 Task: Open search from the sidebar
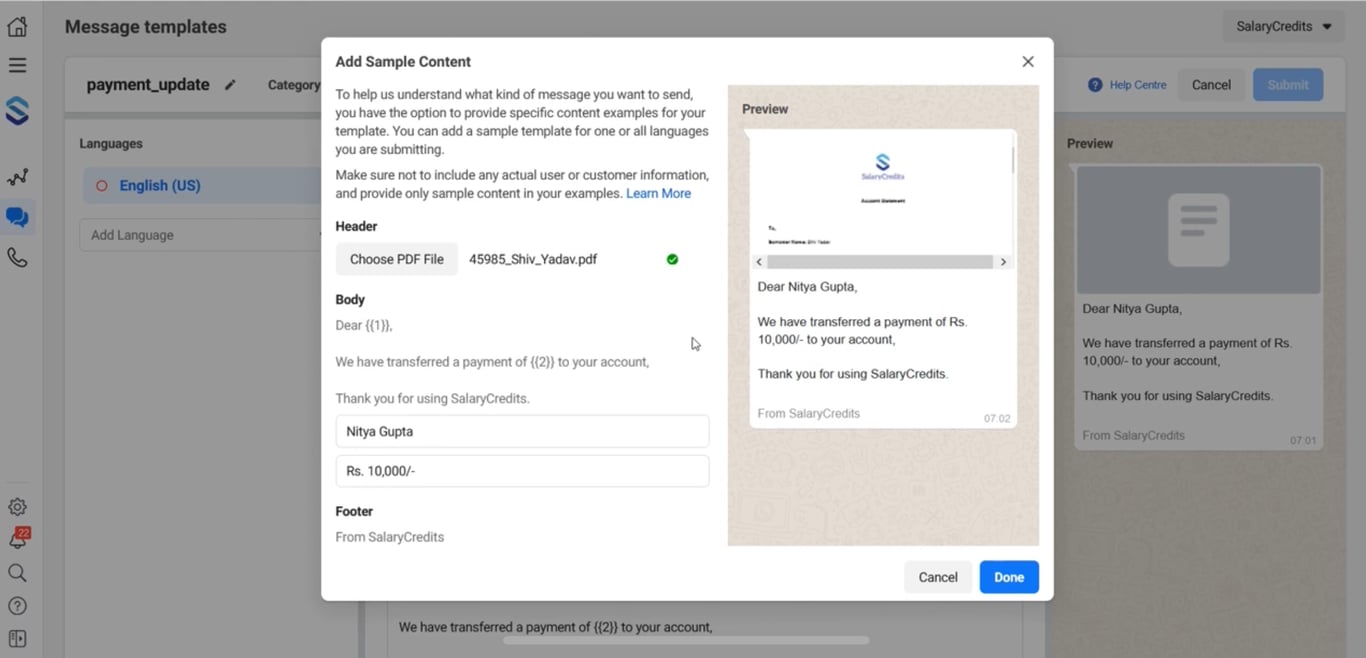17,572
